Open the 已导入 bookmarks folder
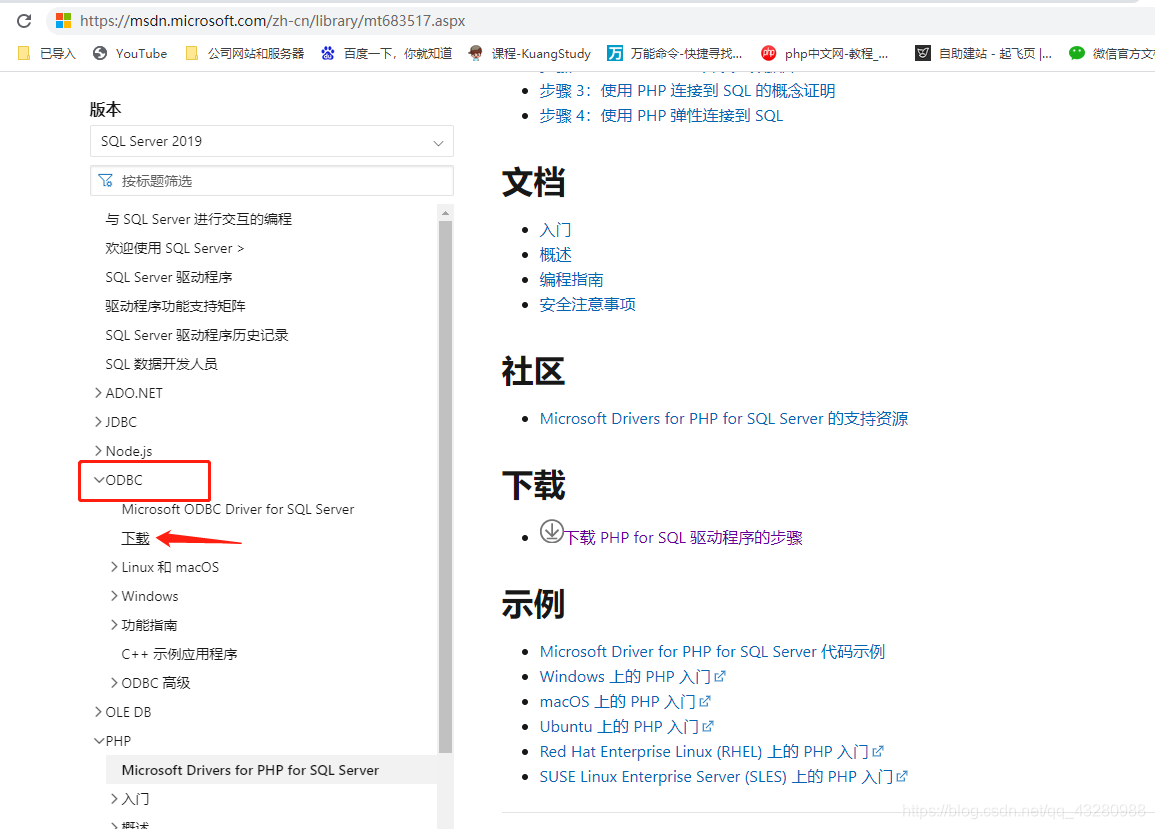The height and width of the screenshot is (829, 1155). 46,53
